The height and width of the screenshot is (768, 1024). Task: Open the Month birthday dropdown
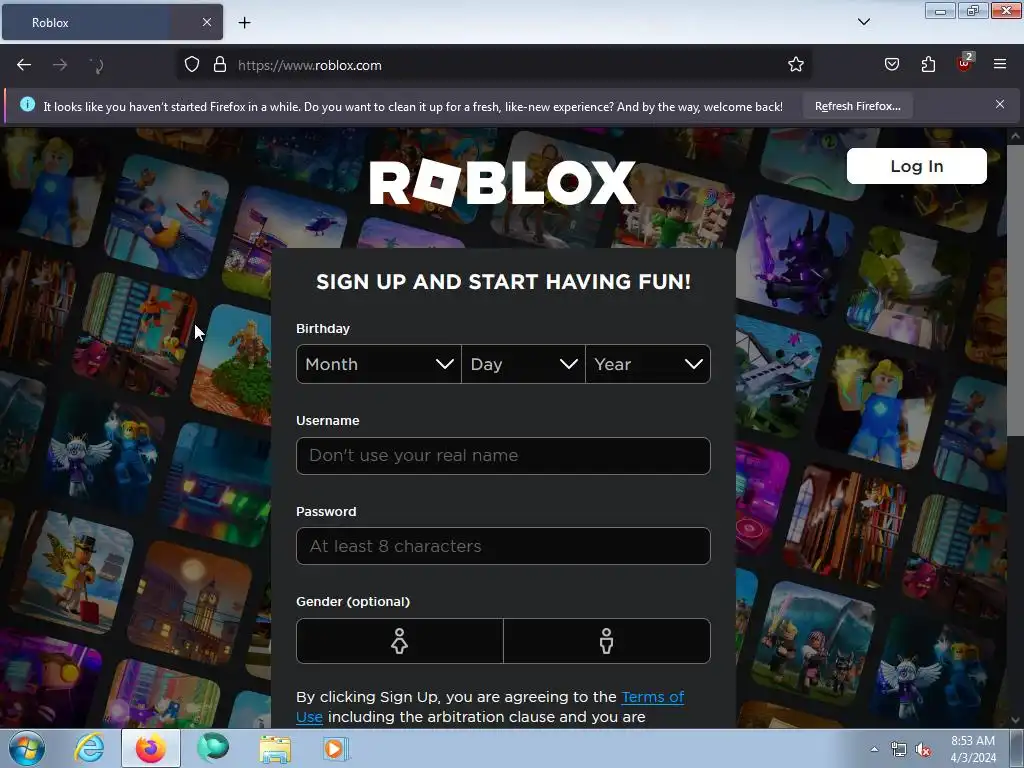coord(379,364)
